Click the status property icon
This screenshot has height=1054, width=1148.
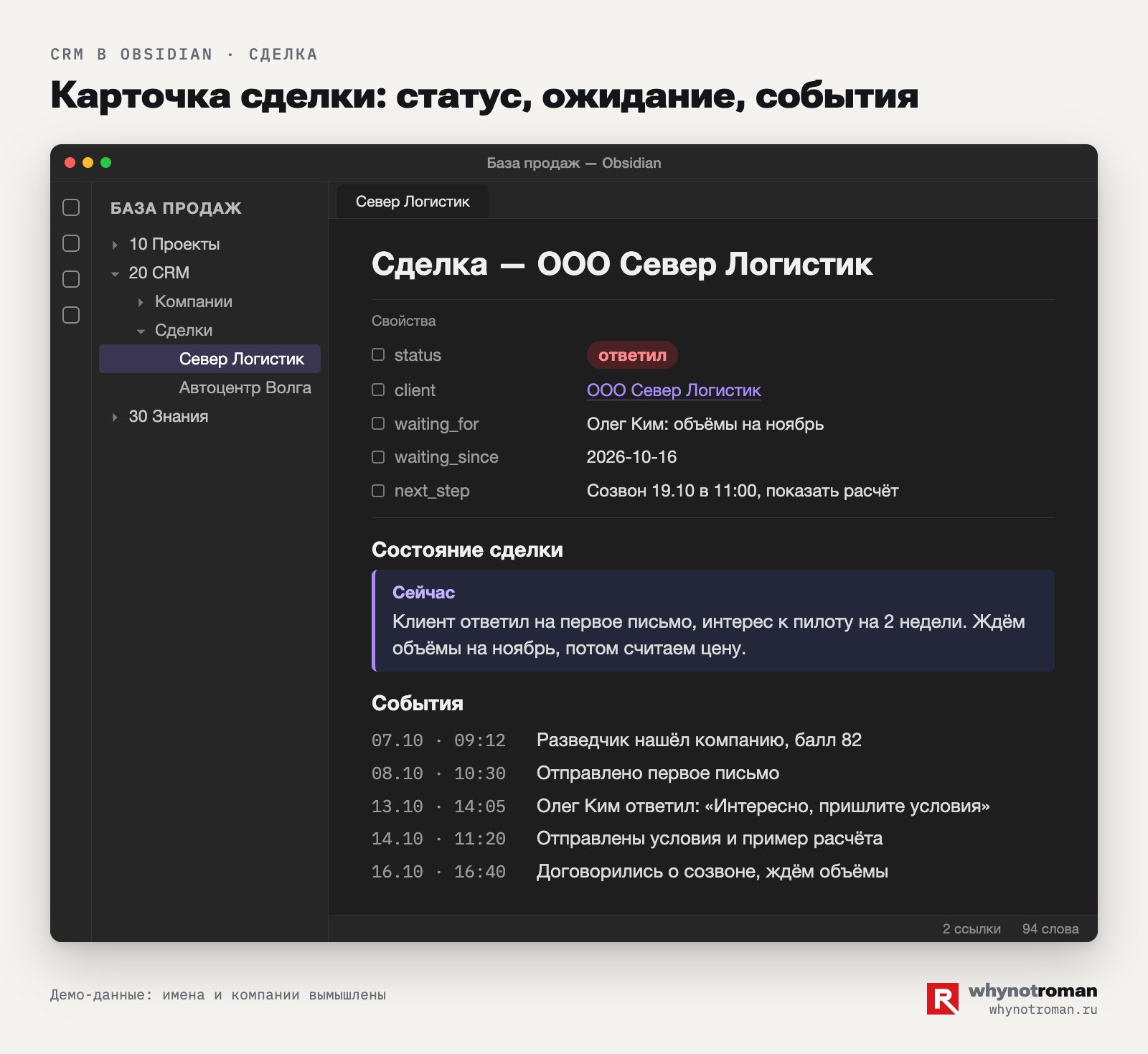click(378, 354)
